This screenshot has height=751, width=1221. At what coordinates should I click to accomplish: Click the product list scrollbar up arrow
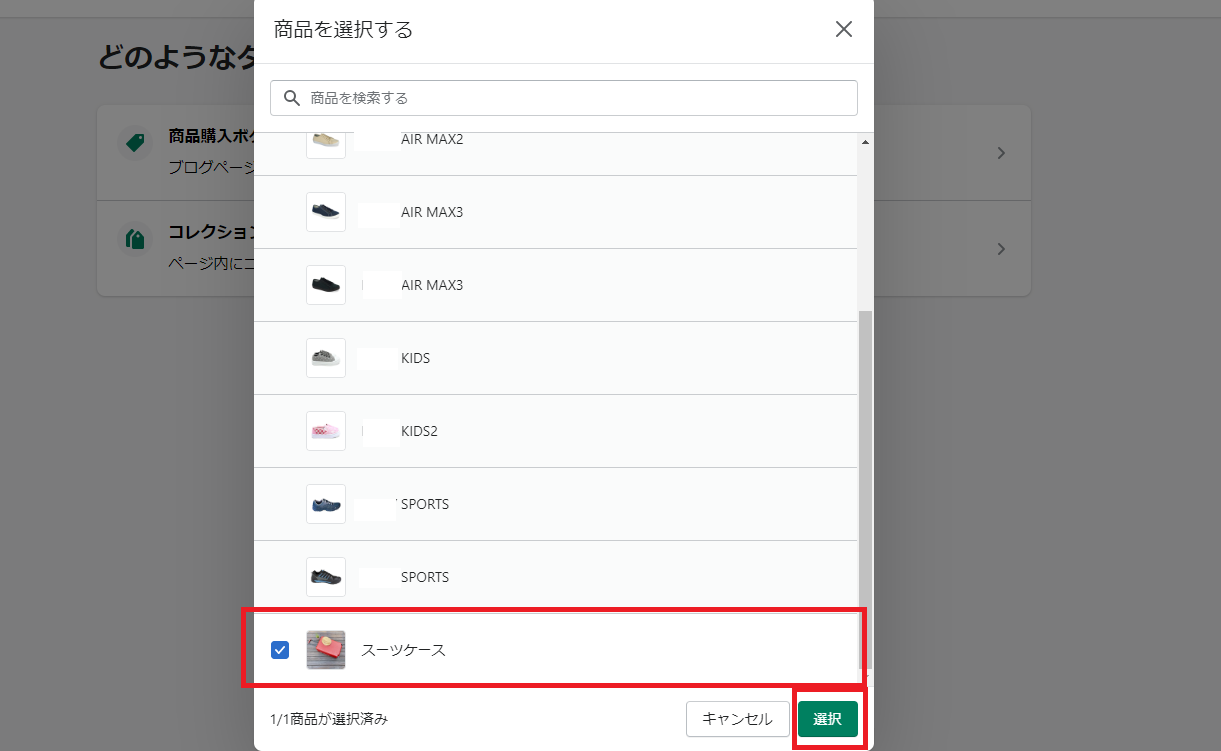(865, 142)
